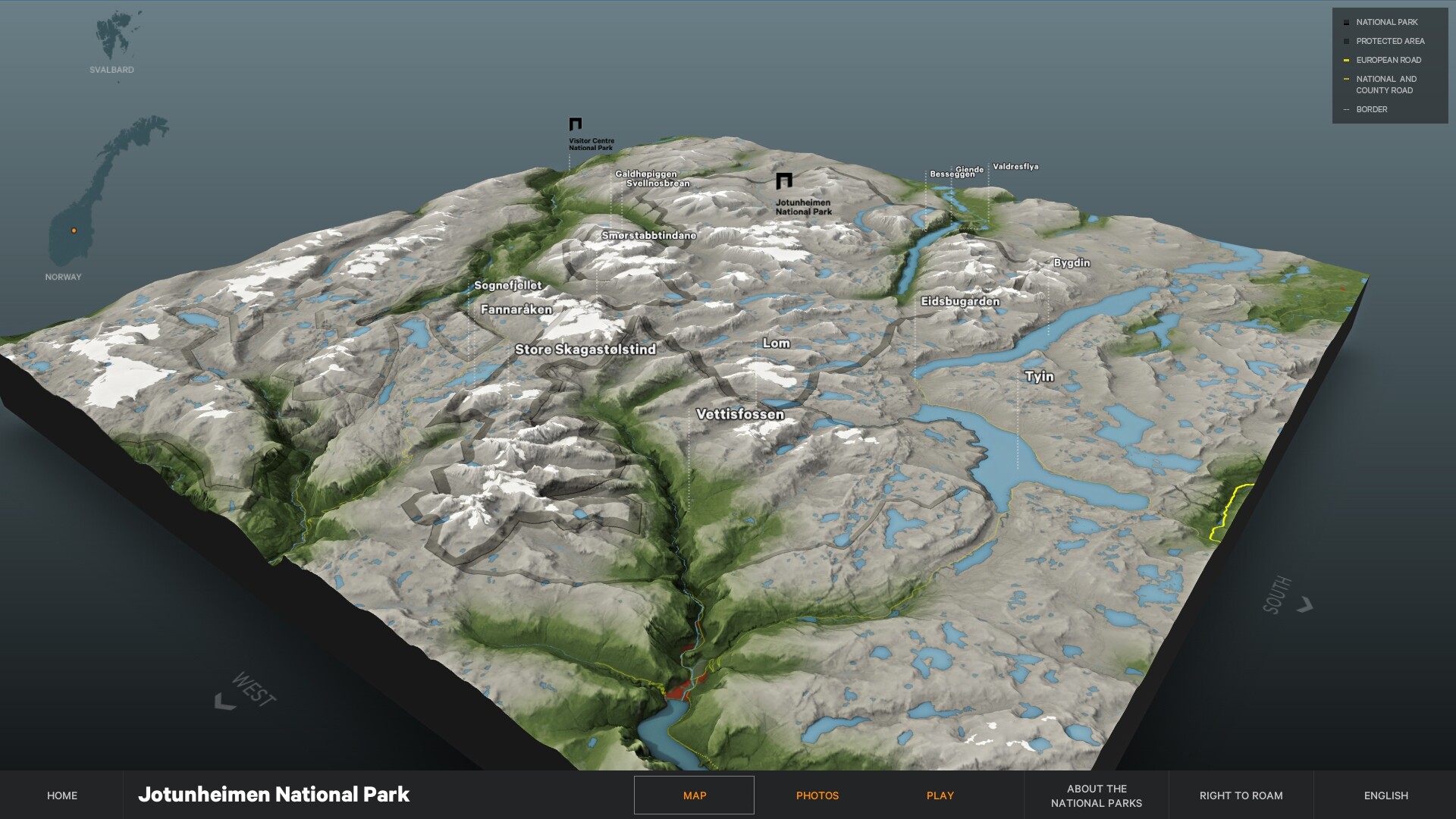Select the Visitor Centre National Park marker
The height and width of the screenshot is (819, 1456).
coord(576,124)
